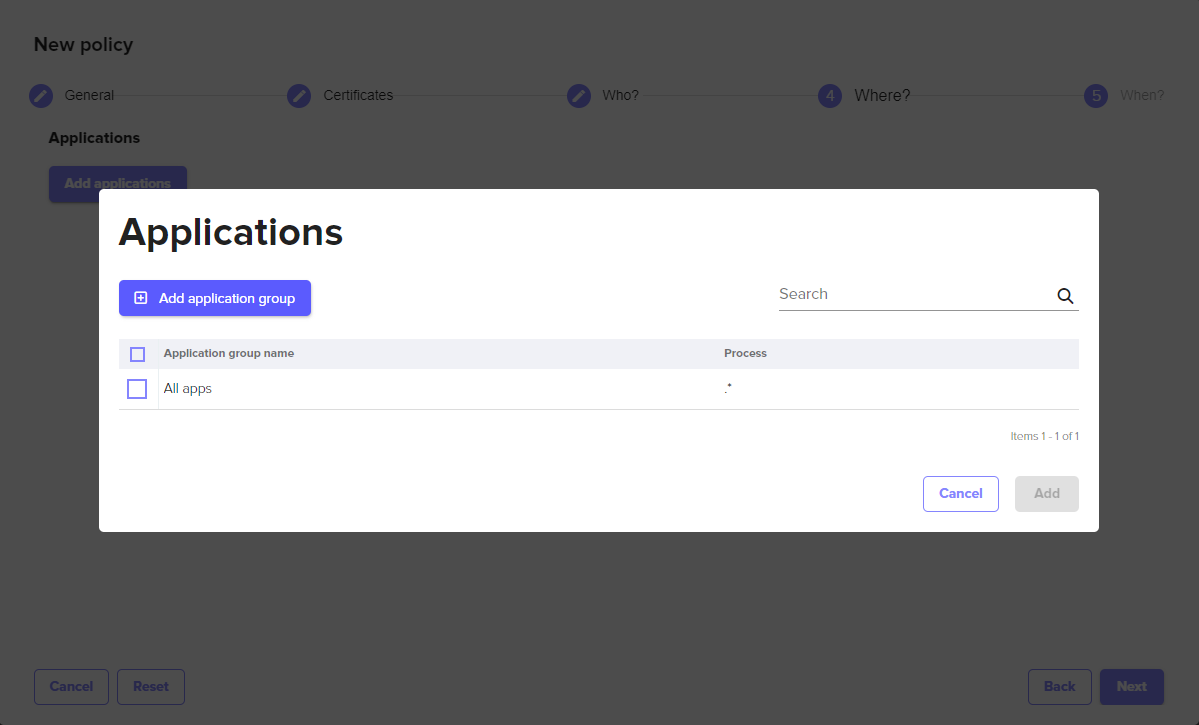
Task: Click the magnifying glass search icon
Action: [x=1065, y=296]
